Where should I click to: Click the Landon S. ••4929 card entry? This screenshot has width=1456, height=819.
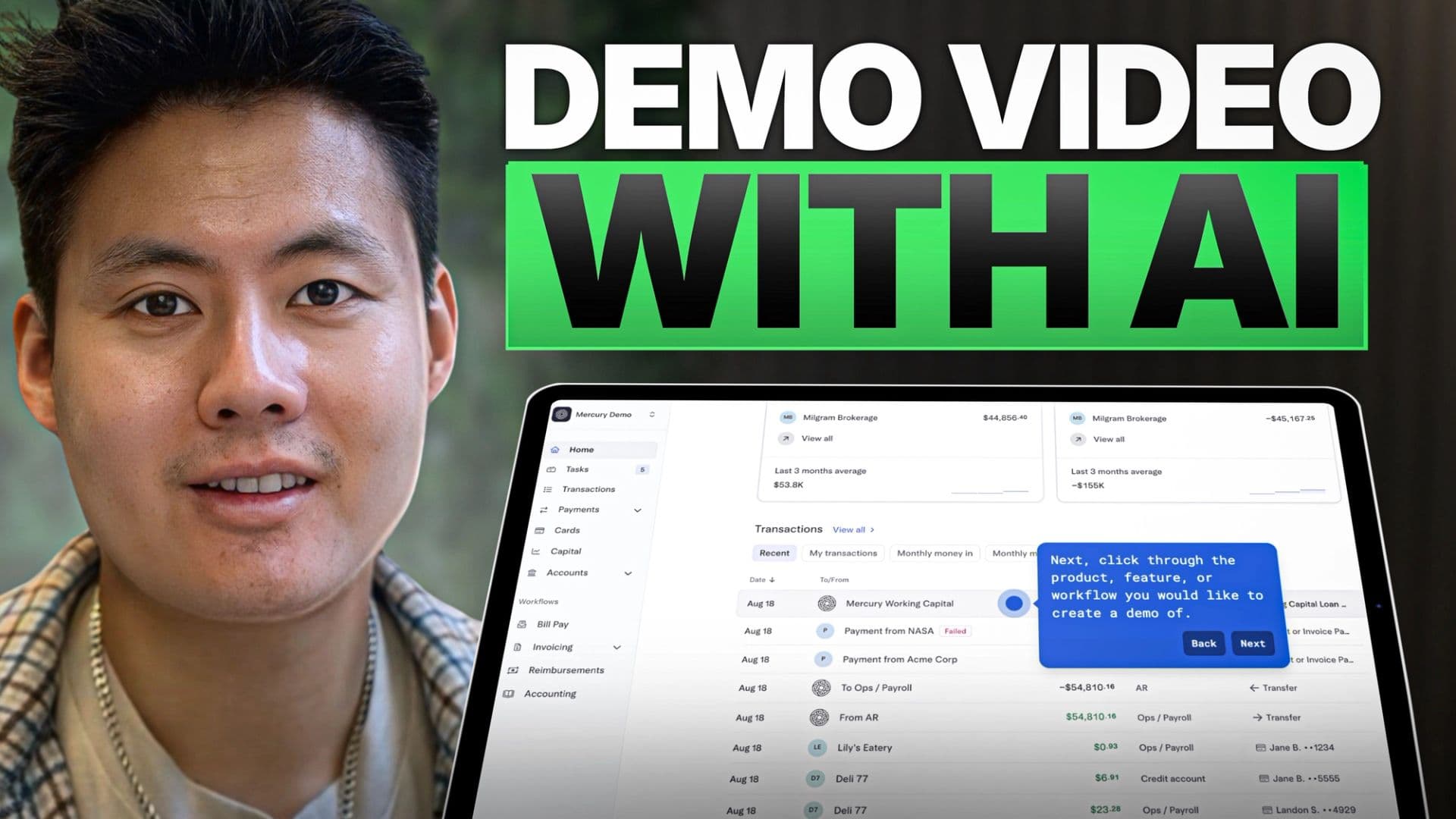click(1308, 810)
